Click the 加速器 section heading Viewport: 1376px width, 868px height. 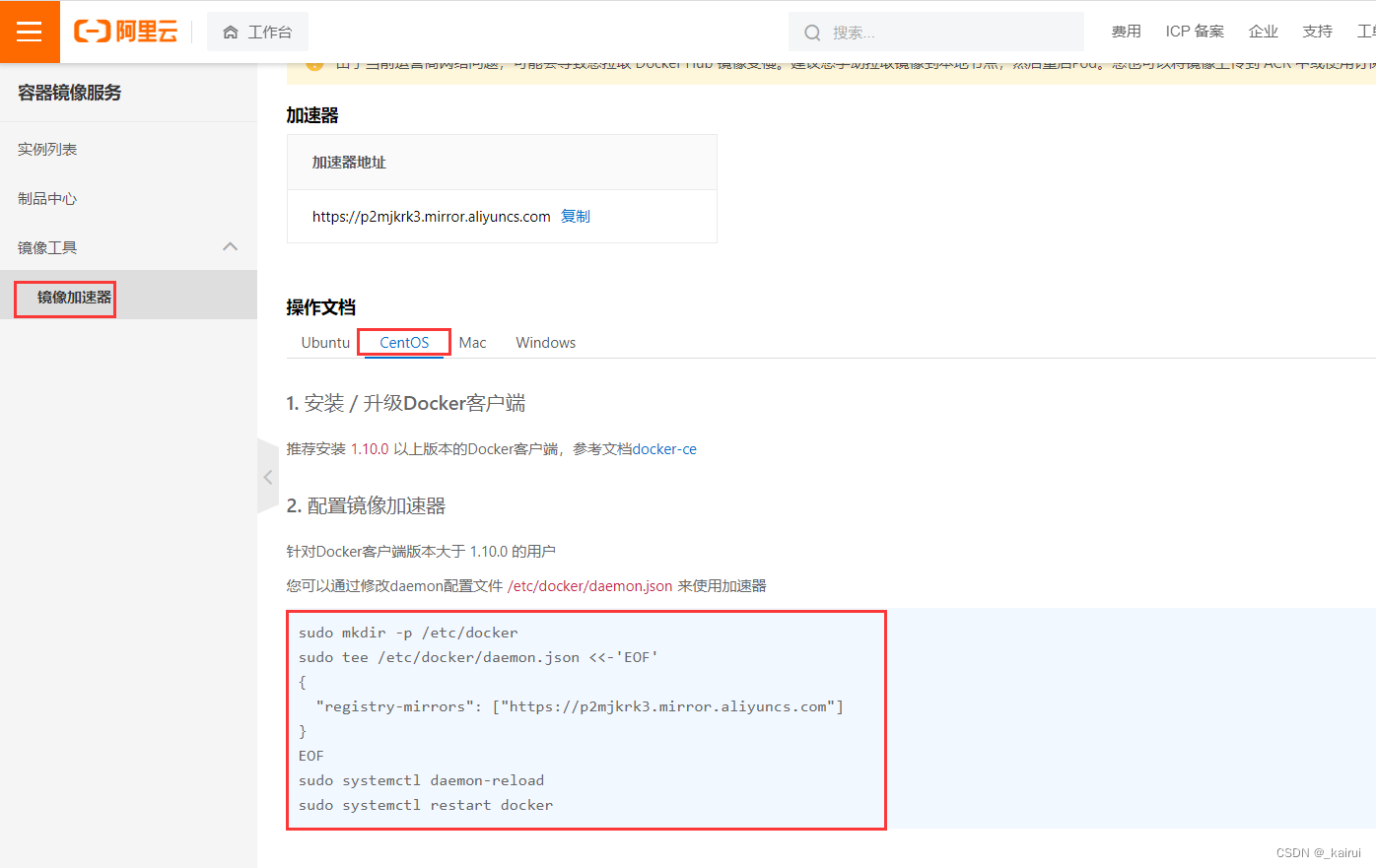click(x=312, y=115)
